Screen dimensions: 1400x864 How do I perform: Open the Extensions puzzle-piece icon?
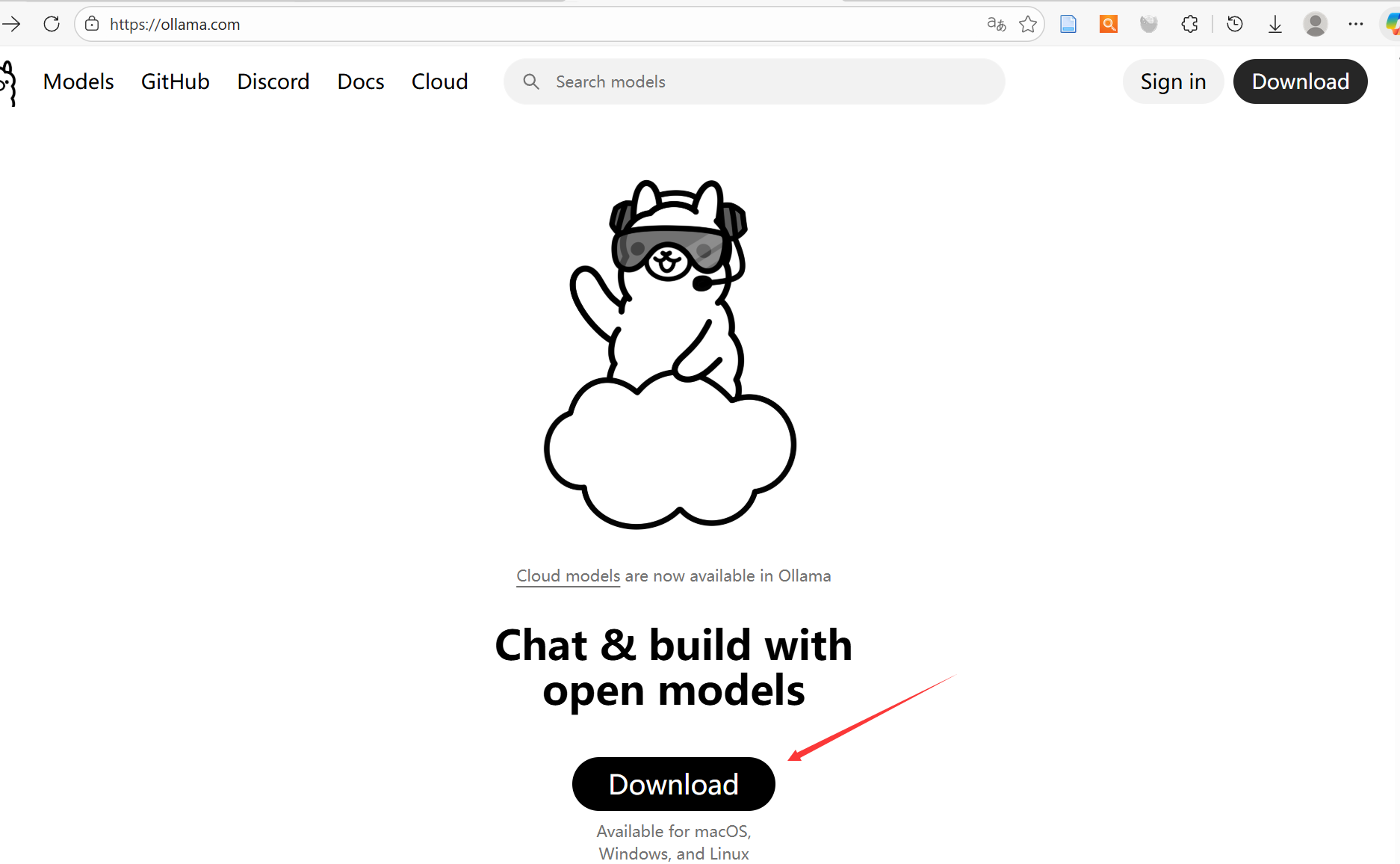click(1189, 24)
